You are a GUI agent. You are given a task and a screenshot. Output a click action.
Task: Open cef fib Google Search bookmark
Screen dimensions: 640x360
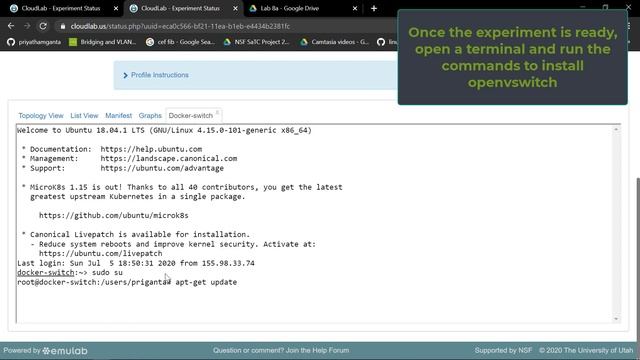(180, 42)
